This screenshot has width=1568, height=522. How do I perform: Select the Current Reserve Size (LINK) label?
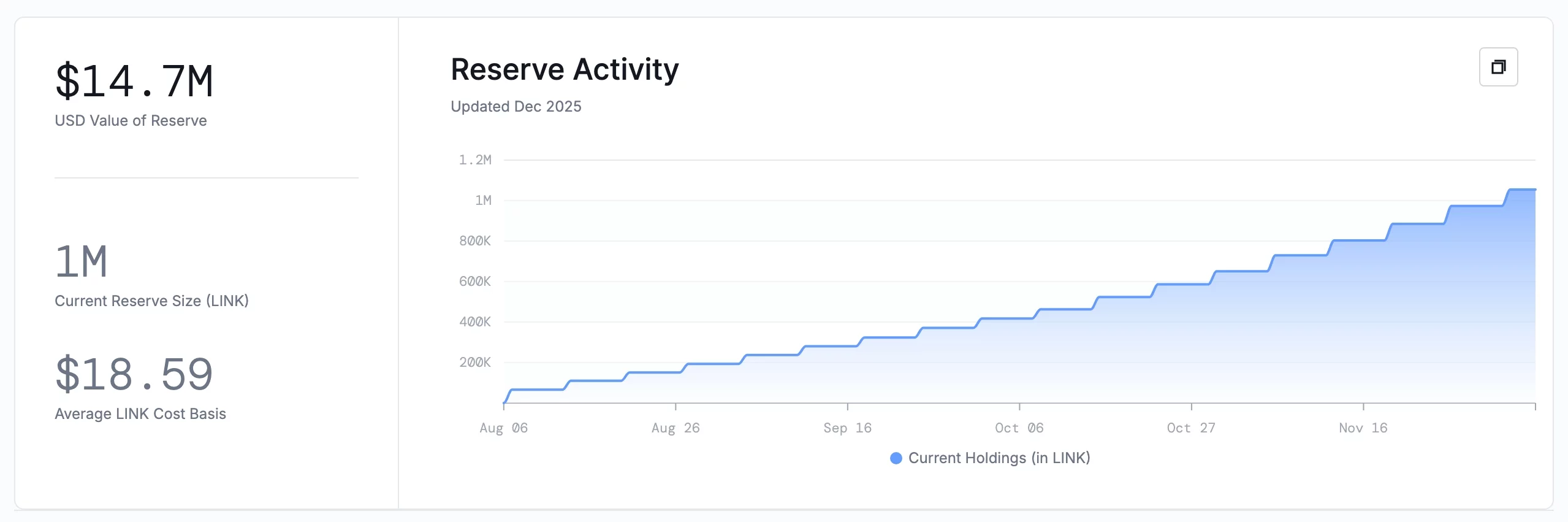pyautogui.click(x=151, y=301)
